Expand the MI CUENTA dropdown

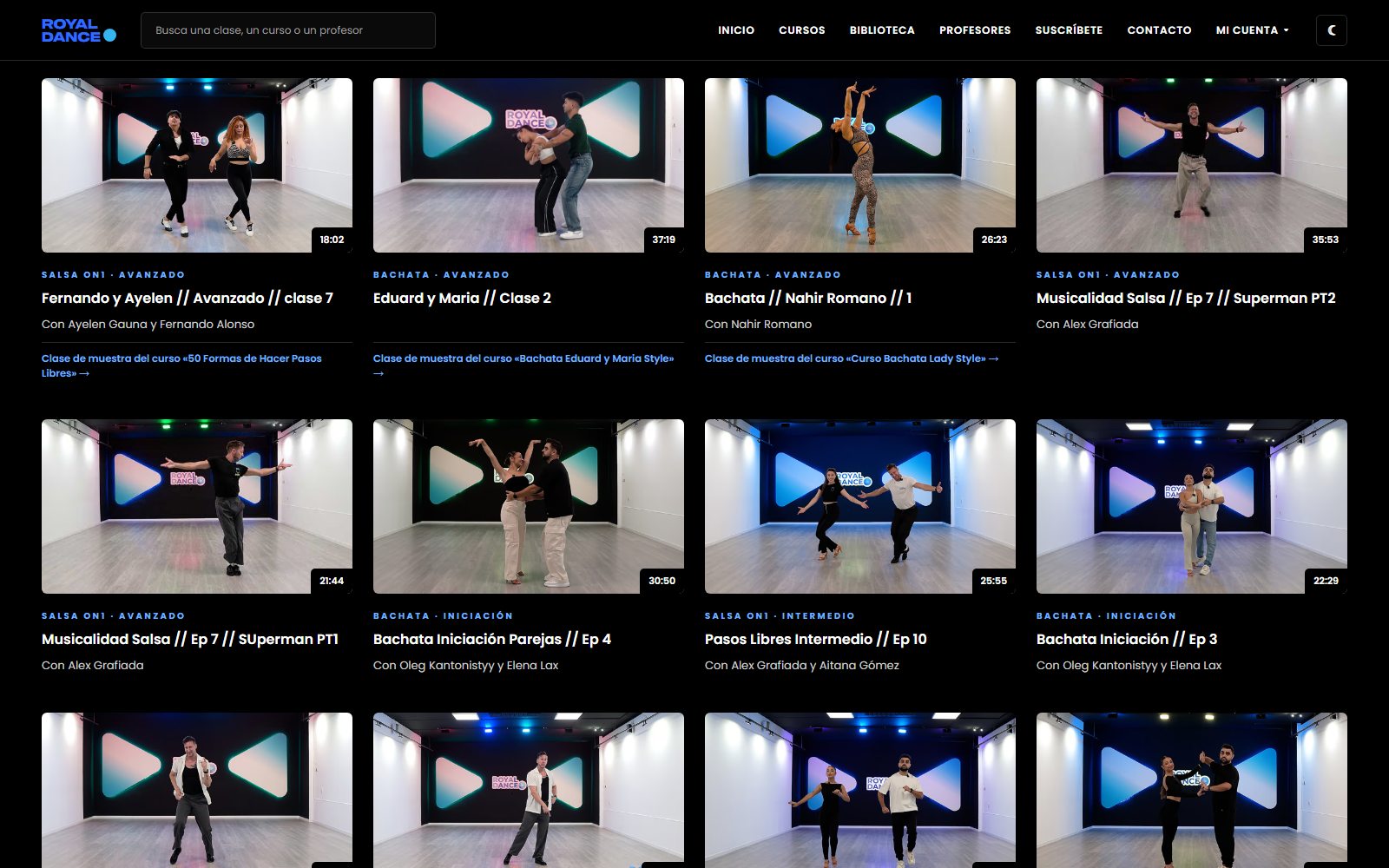coord(1252,30)
